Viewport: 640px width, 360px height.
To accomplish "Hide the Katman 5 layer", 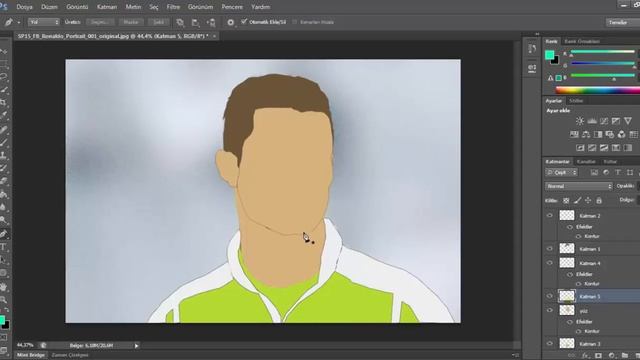I will (x=549, y=296).
